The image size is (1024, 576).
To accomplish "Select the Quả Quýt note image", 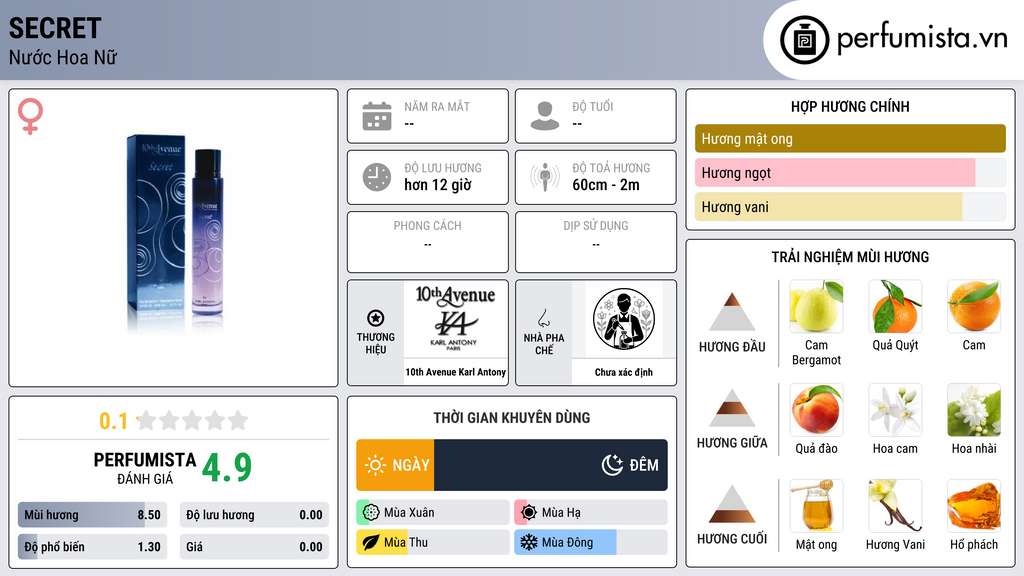I will pyautogui.click(x=895, y=306).
